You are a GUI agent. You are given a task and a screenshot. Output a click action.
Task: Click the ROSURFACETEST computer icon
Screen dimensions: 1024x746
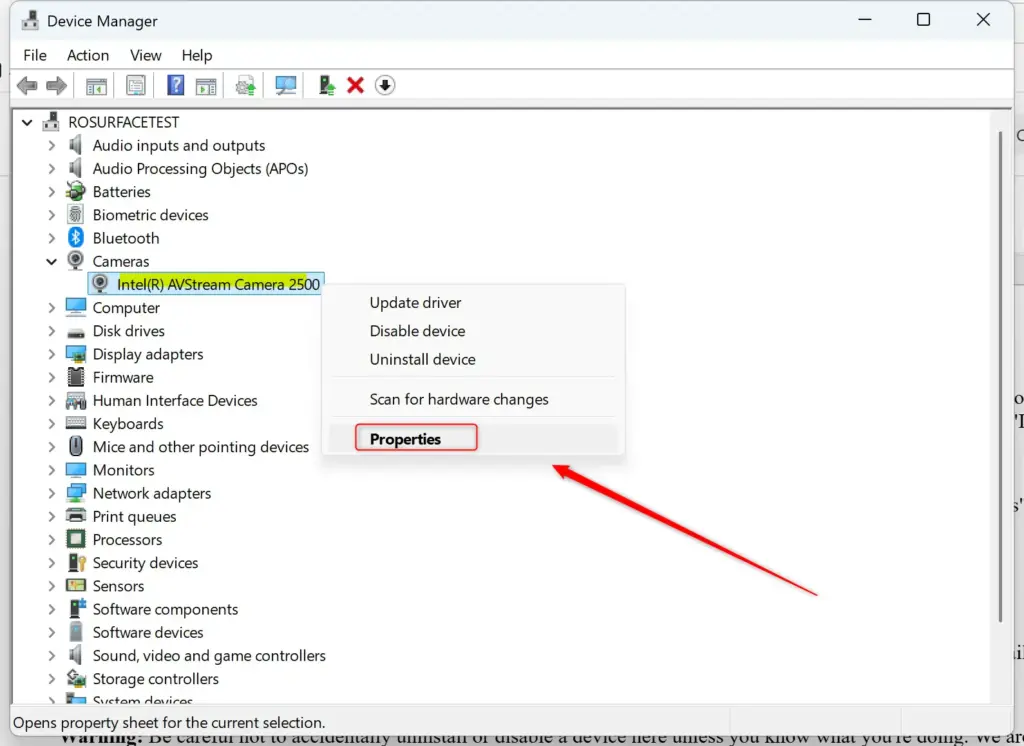tap(51, 122)
